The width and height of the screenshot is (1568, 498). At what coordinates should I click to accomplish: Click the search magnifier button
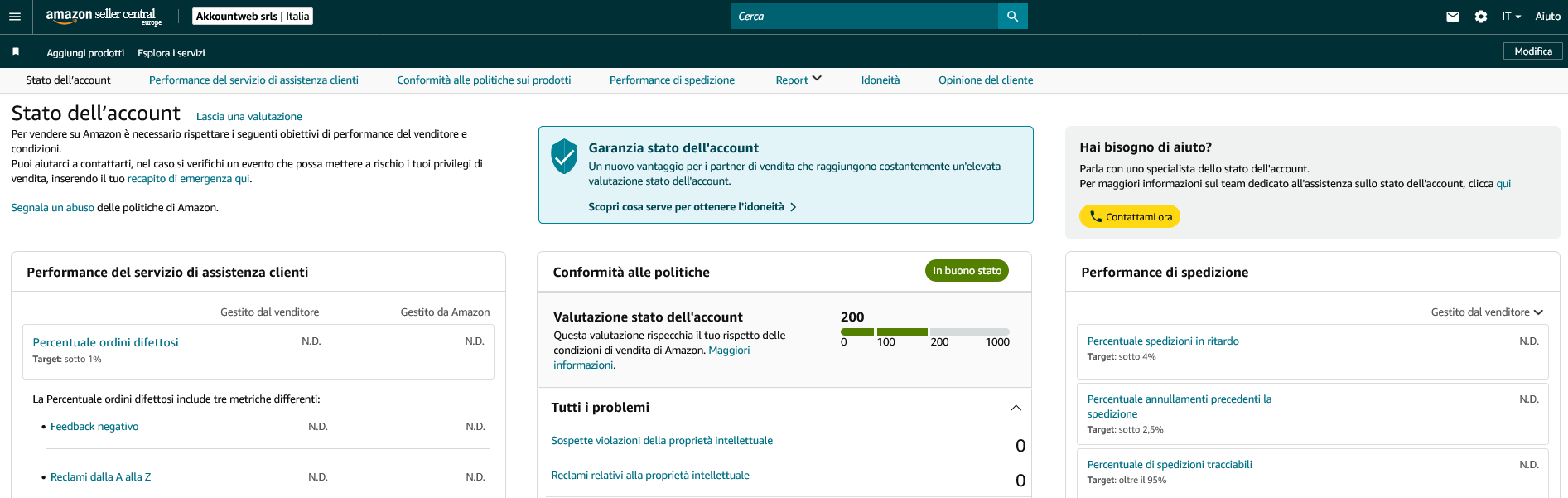click(x=1012, y=17)
